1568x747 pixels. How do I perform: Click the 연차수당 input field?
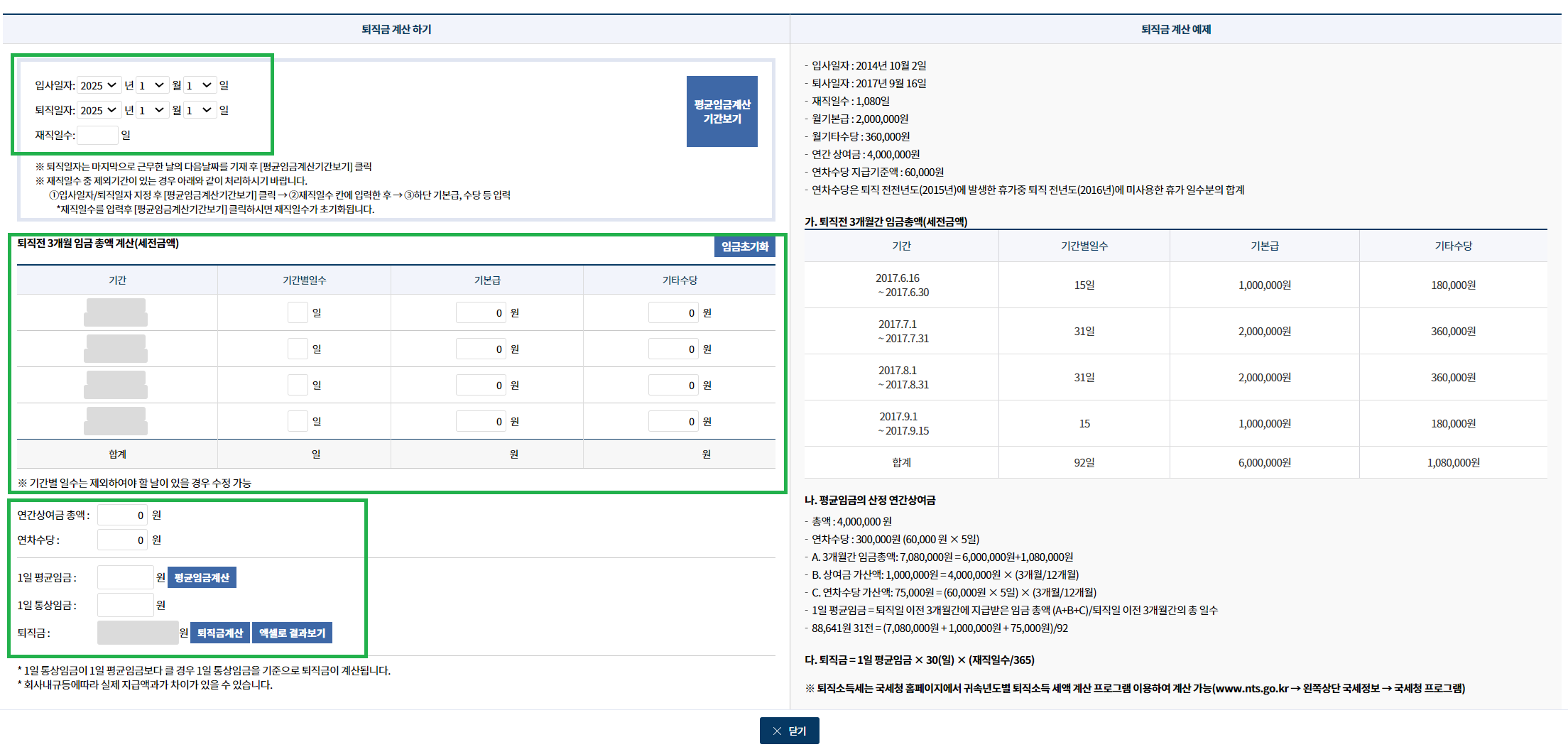[122, 539]
